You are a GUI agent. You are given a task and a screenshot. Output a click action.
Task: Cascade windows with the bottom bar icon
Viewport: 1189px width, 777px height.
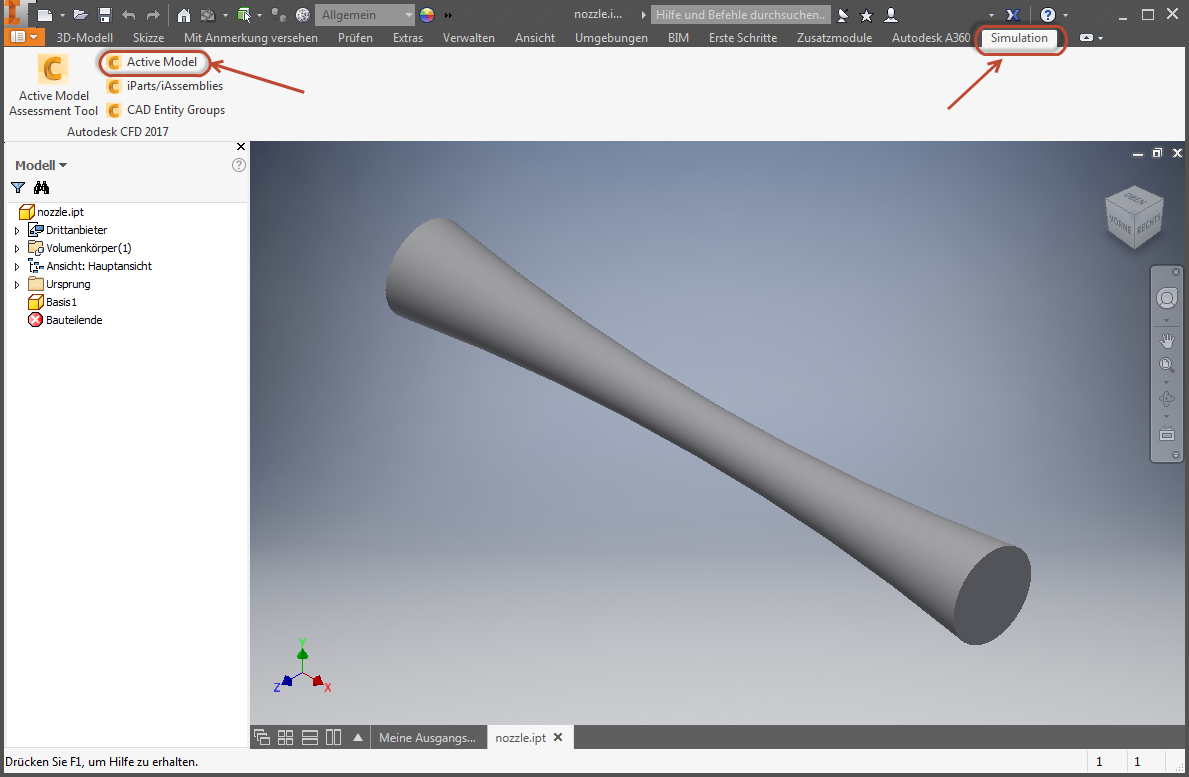click(x=262, y=737)
